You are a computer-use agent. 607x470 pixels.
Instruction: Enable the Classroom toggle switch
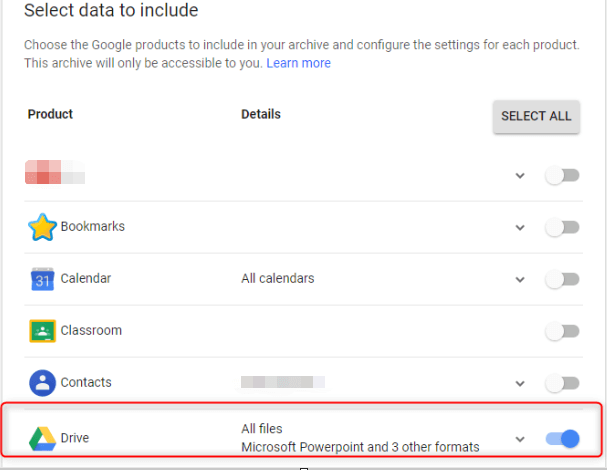coord(562,331)
